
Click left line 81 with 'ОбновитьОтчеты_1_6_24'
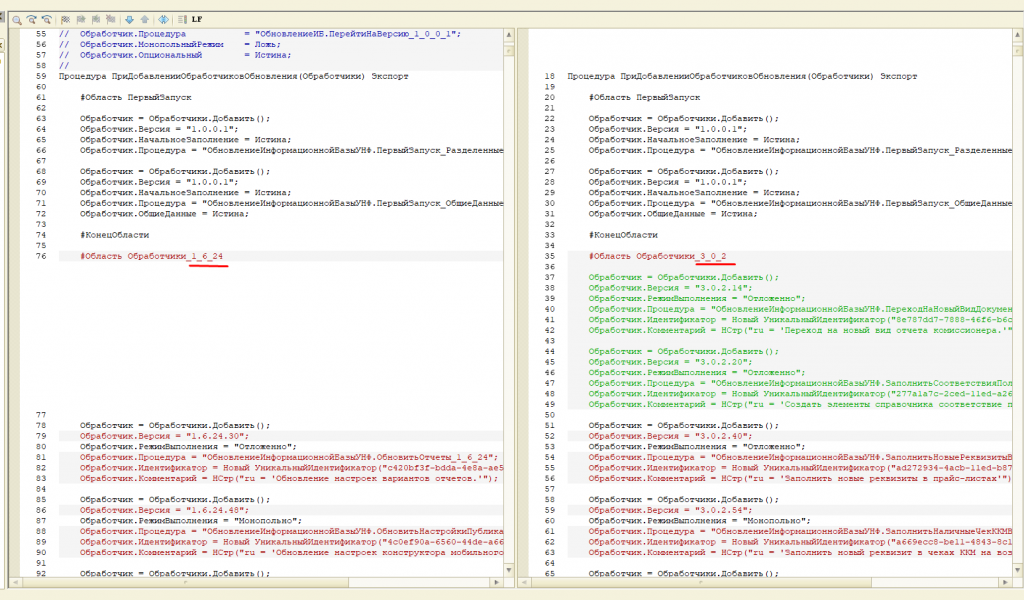pyautogui.click(x=289, y=457)
